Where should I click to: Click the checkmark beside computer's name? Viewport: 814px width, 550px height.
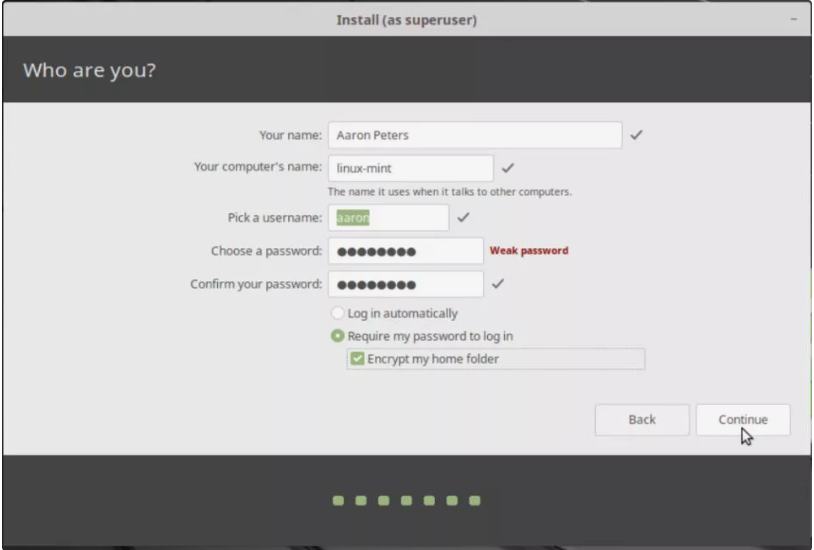click(508, 168)
